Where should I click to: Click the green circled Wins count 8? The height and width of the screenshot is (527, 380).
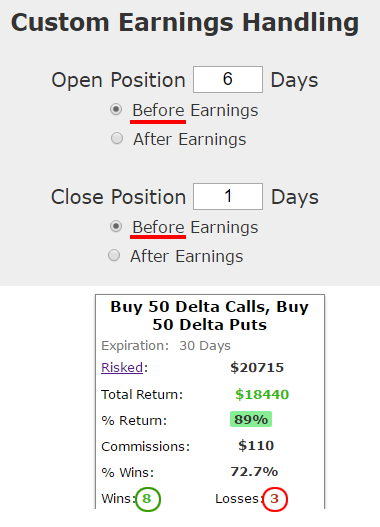(x=148, y=499)
